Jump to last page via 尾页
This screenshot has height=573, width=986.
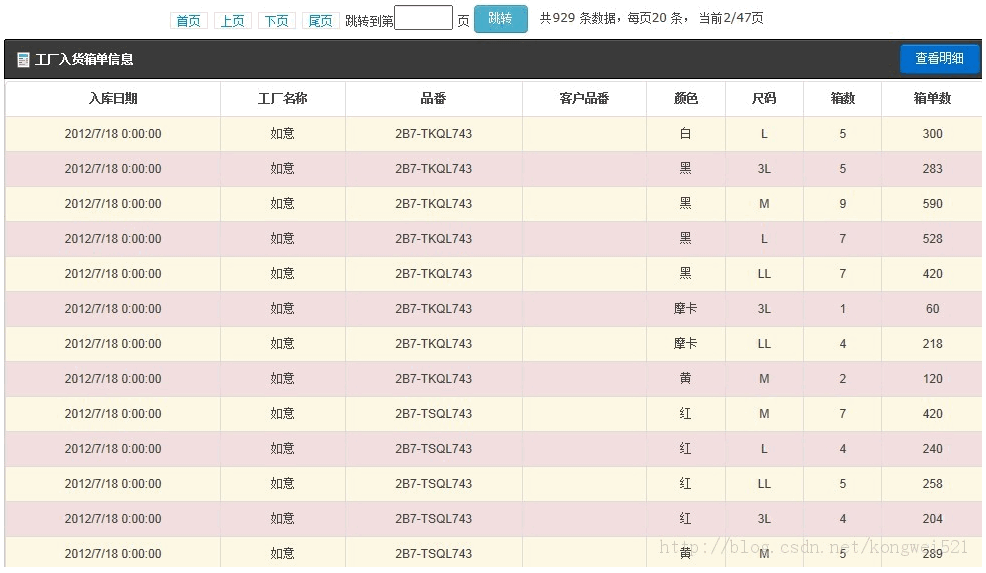coord(320,21)
